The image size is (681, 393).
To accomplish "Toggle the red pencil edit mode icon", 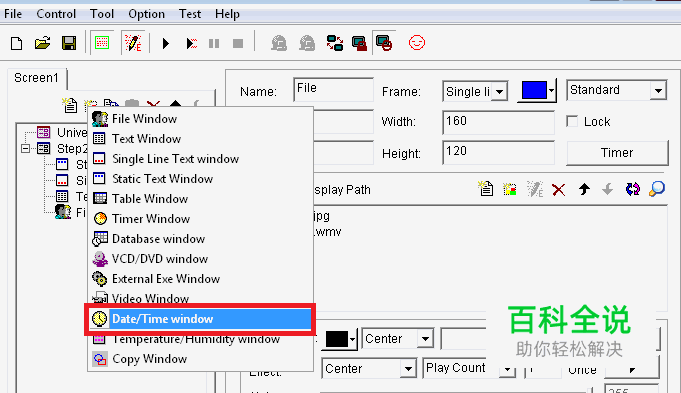I will tap(133, 43).
